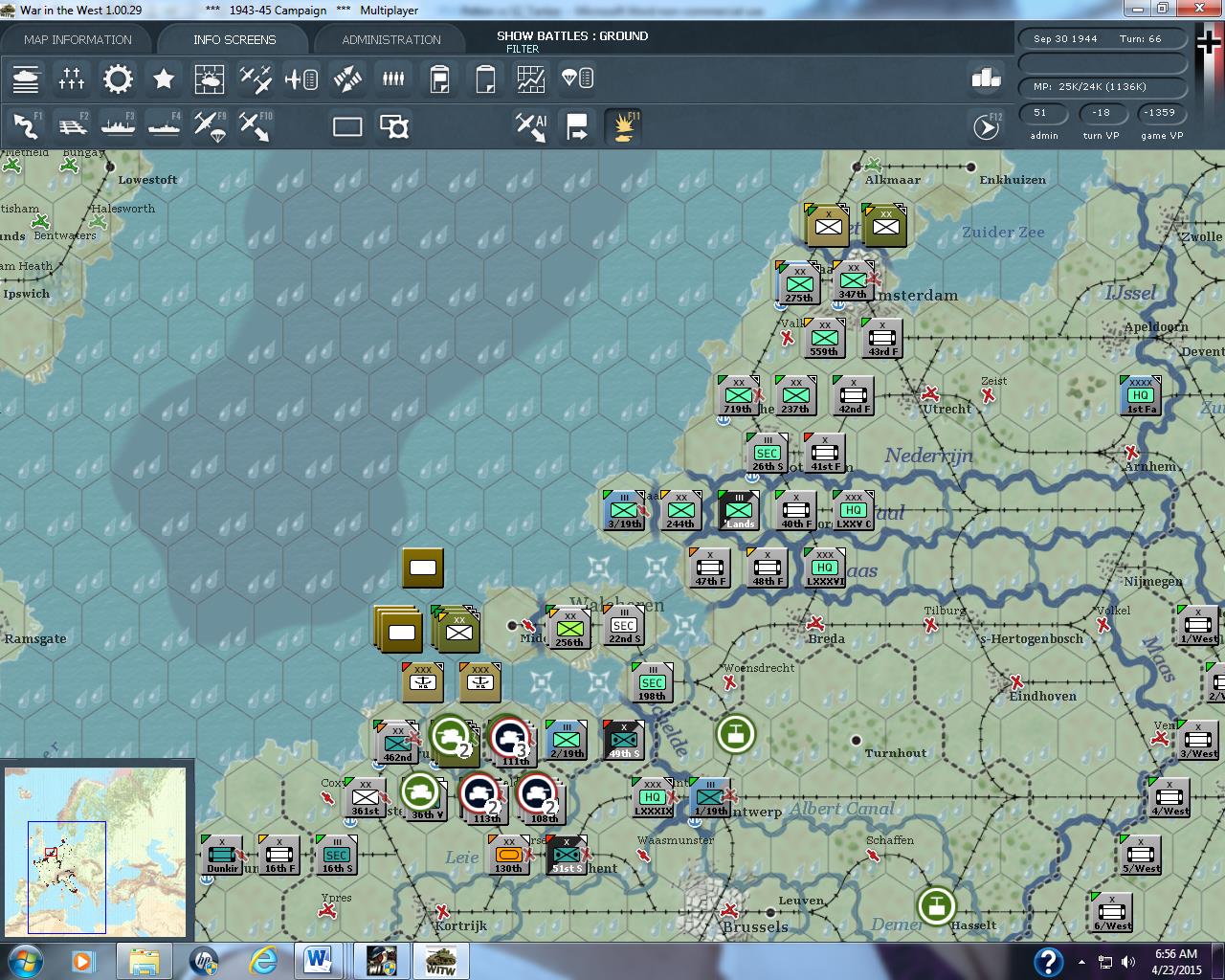Open the order of battle tank icon
Screen dimensions: 1225x980
pyautogui.click(x=26, y=78)
